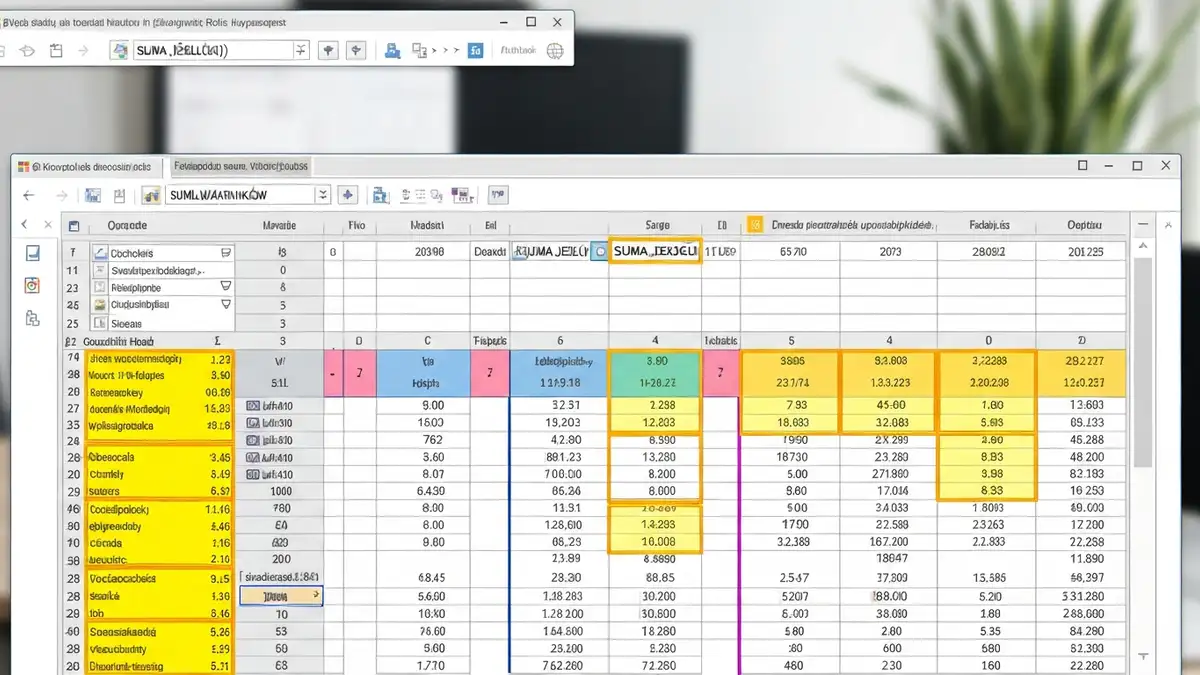Screen dimensions: 1200x675
Task: Click the blue square icon in the top window toolbar
Action: pos(477,50)
